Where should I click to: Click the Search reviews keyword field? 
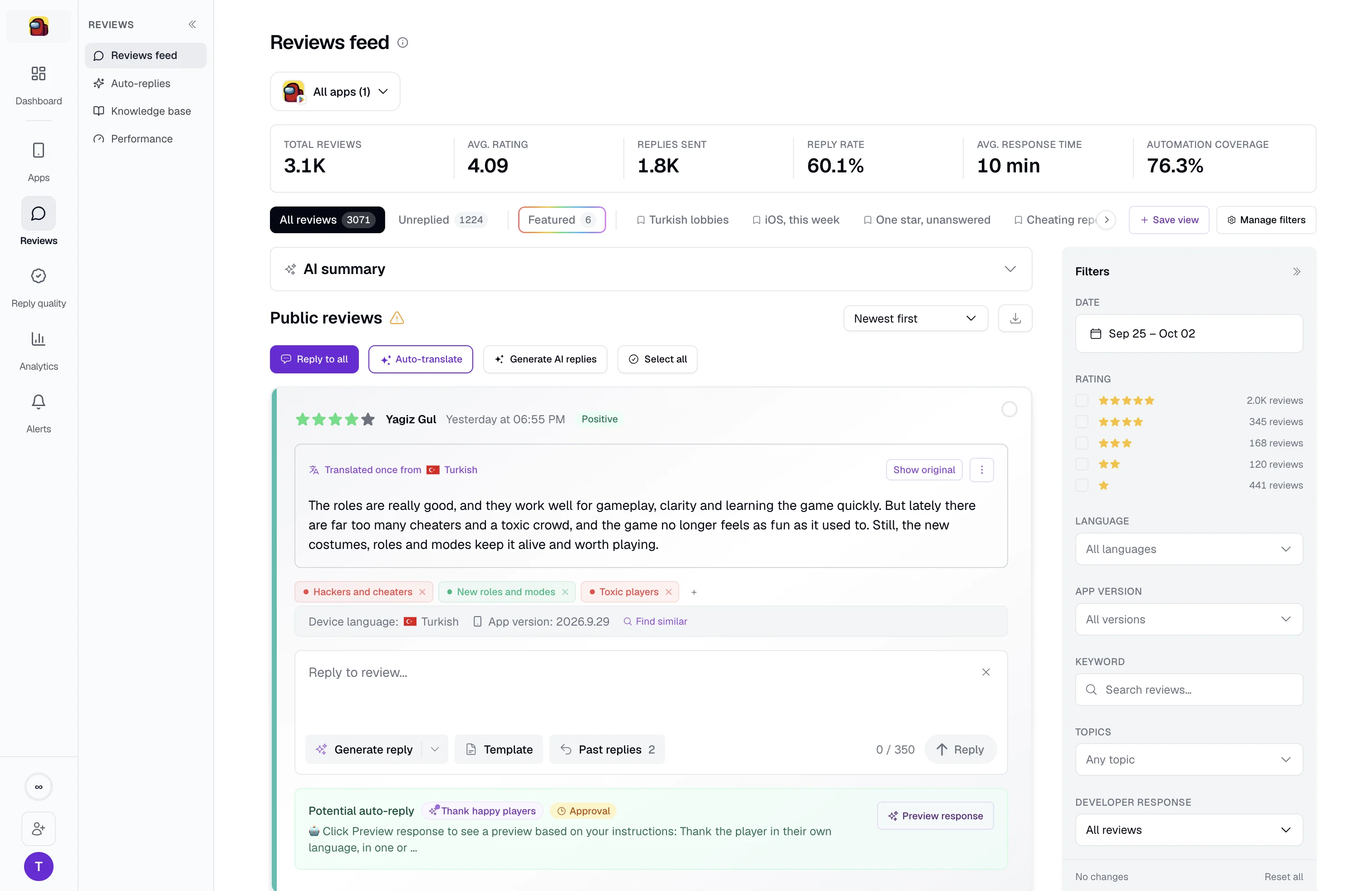click(x=1188, y=689)
